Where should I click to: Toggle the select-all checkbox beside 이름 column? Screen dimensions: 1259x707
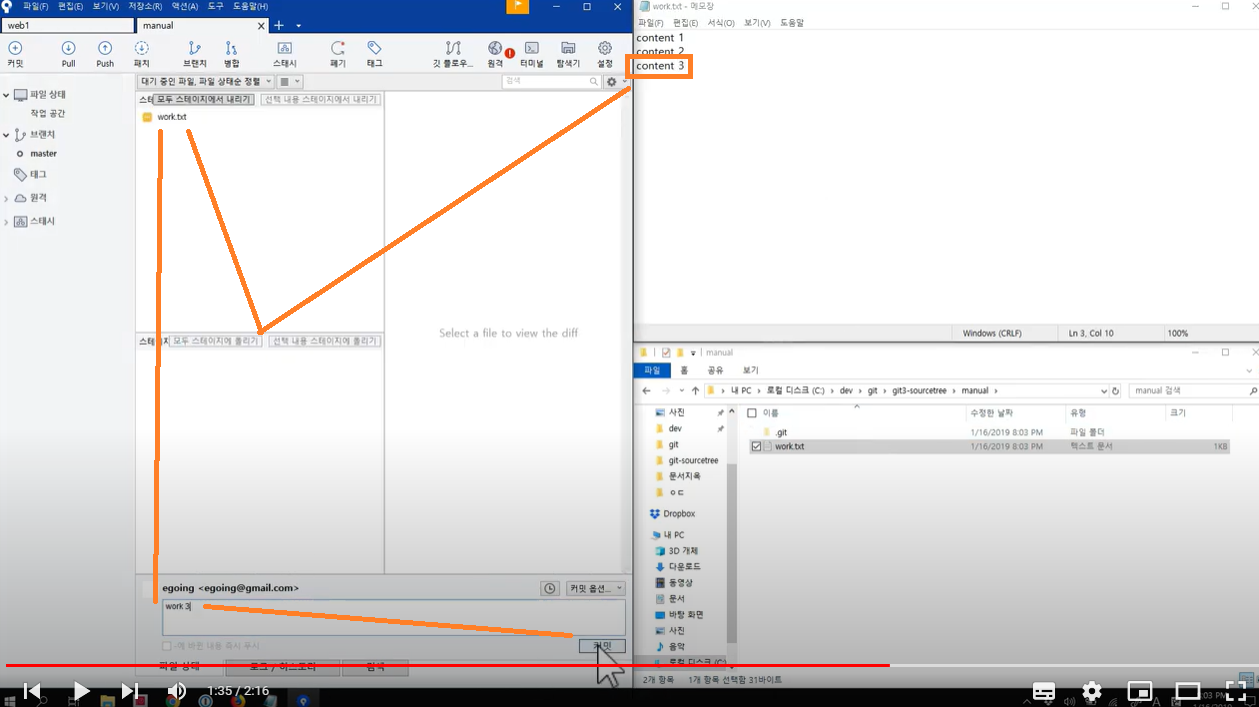(x=752, y=412)
